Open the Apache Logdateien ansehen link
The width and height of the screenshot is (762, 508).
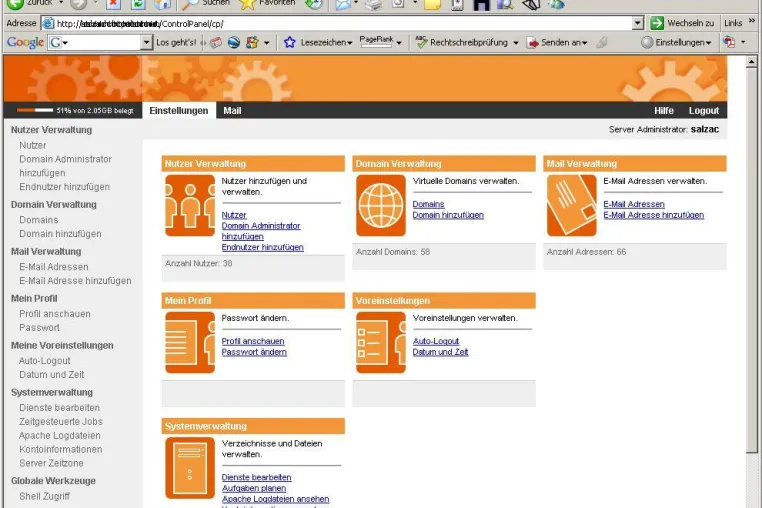[276, 499]
